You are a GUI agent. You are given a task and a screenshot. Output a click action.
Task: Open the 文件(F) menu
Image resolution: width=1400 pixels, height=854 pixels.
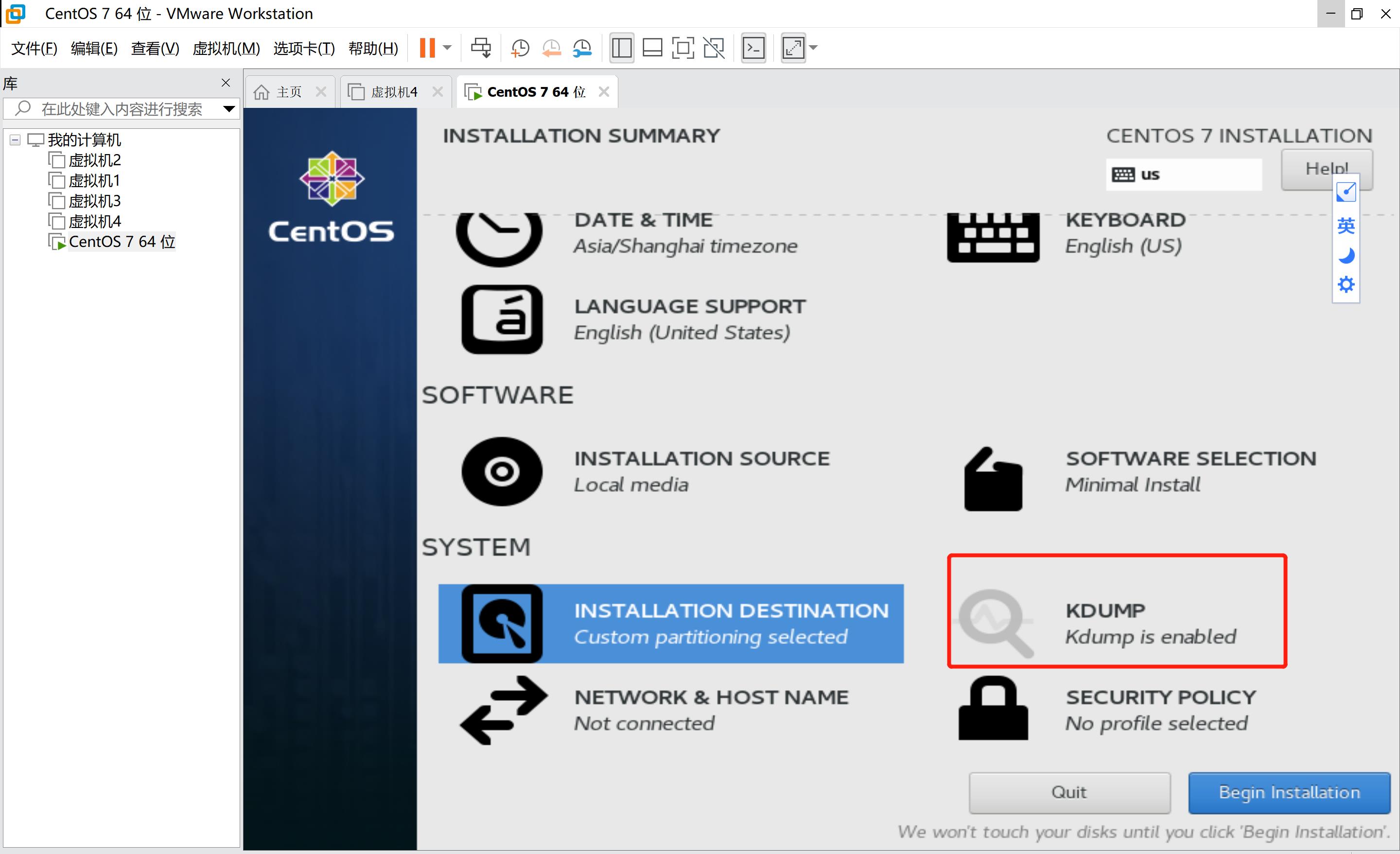(35, 48)
